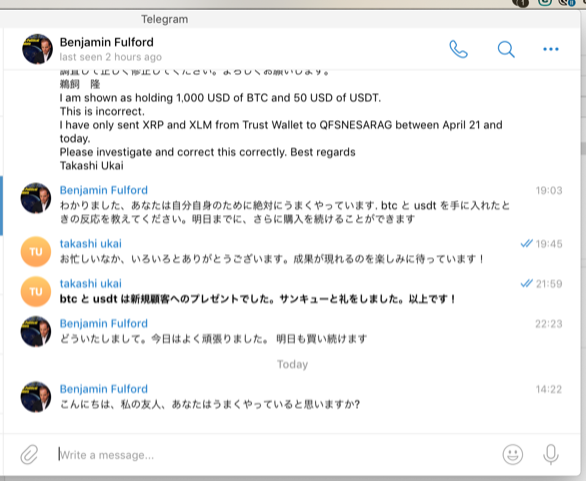This screenshot has height=481, width=586.
Task: Open the emoji picker
Action: pos(512,454)
